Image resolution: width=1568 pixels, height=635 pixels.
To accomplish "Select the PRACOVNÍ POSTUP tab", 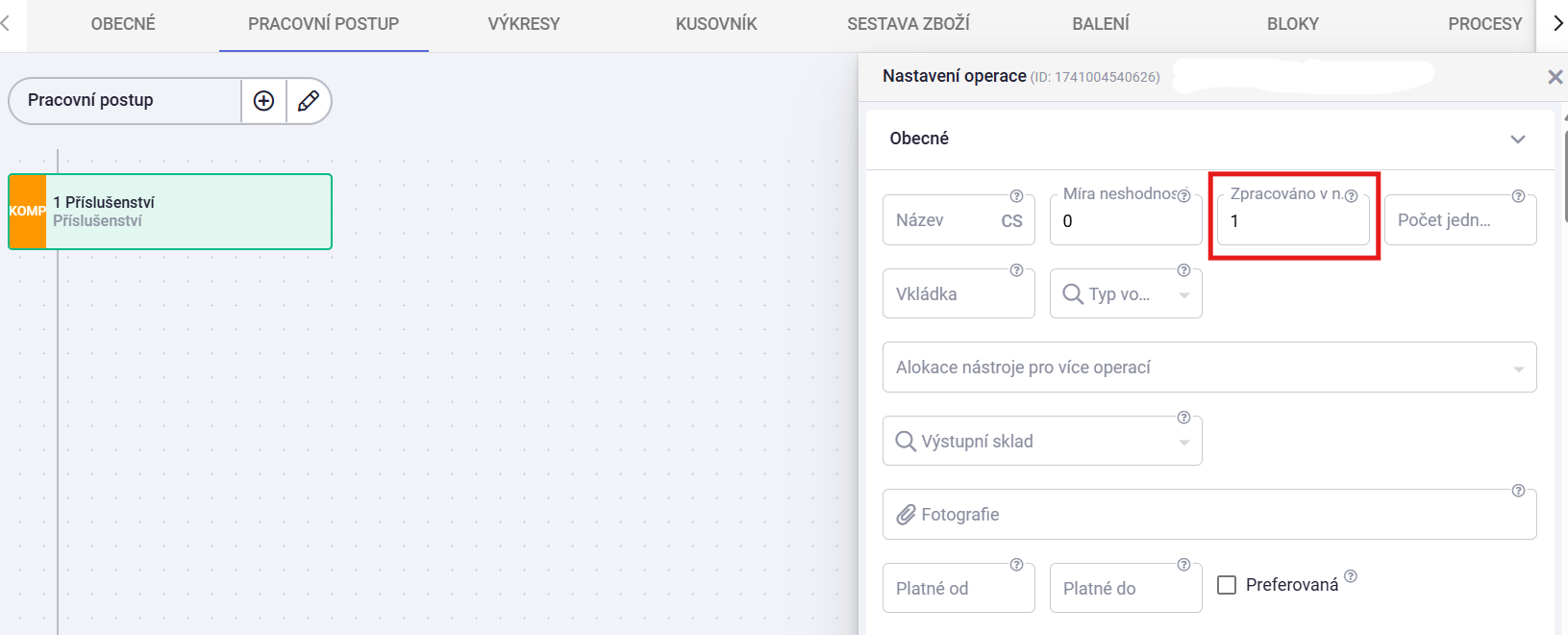I will [x=323, y=24].
